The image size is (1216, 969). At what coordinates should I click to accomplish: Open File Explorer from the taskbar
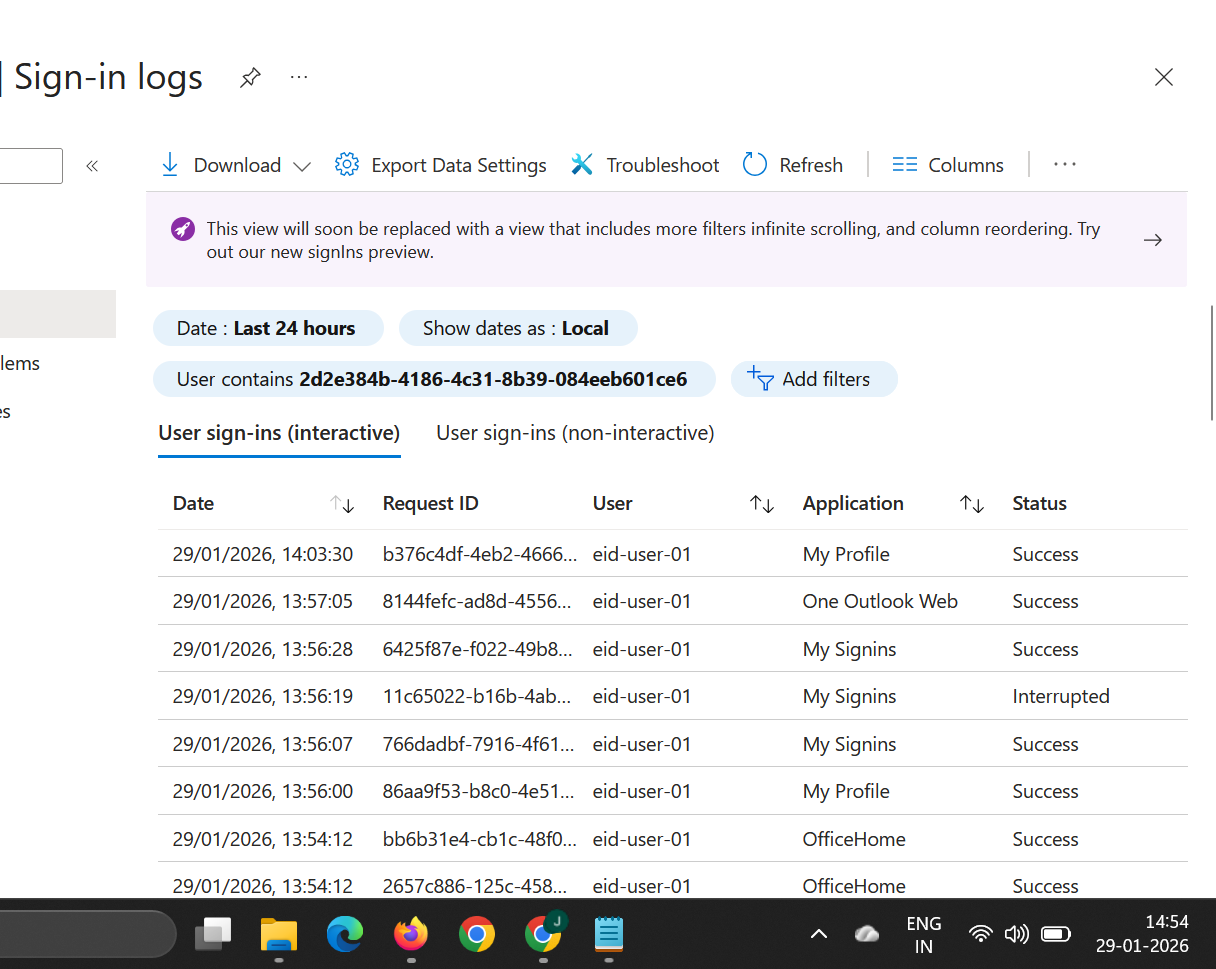(x=278, y=935)
